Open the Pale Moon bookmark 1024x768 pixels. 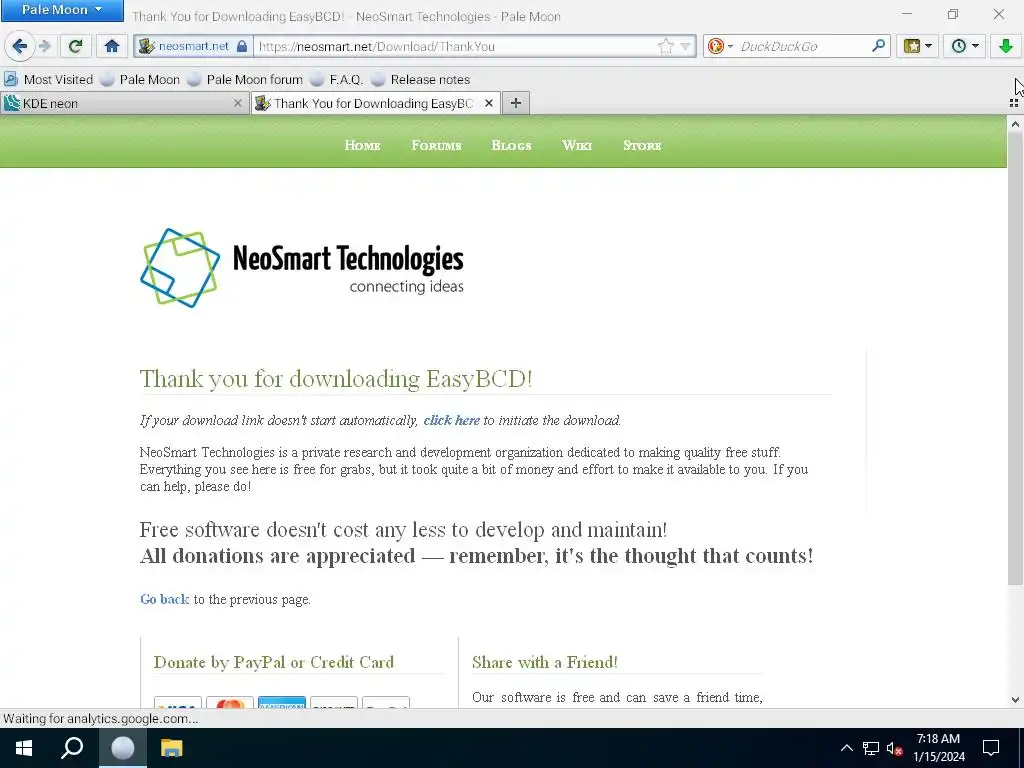tap(140, 80)
